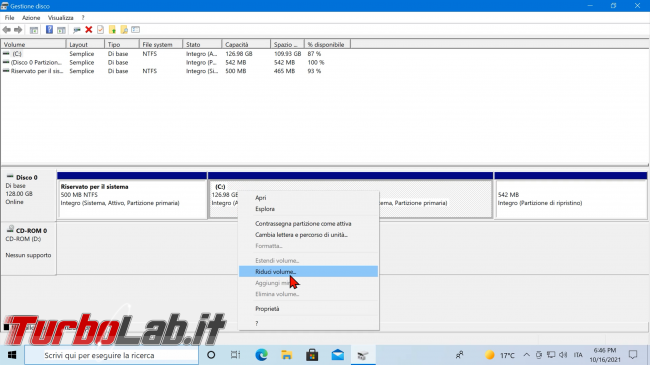Open the Mail app from the taskbar

[337, 355]
